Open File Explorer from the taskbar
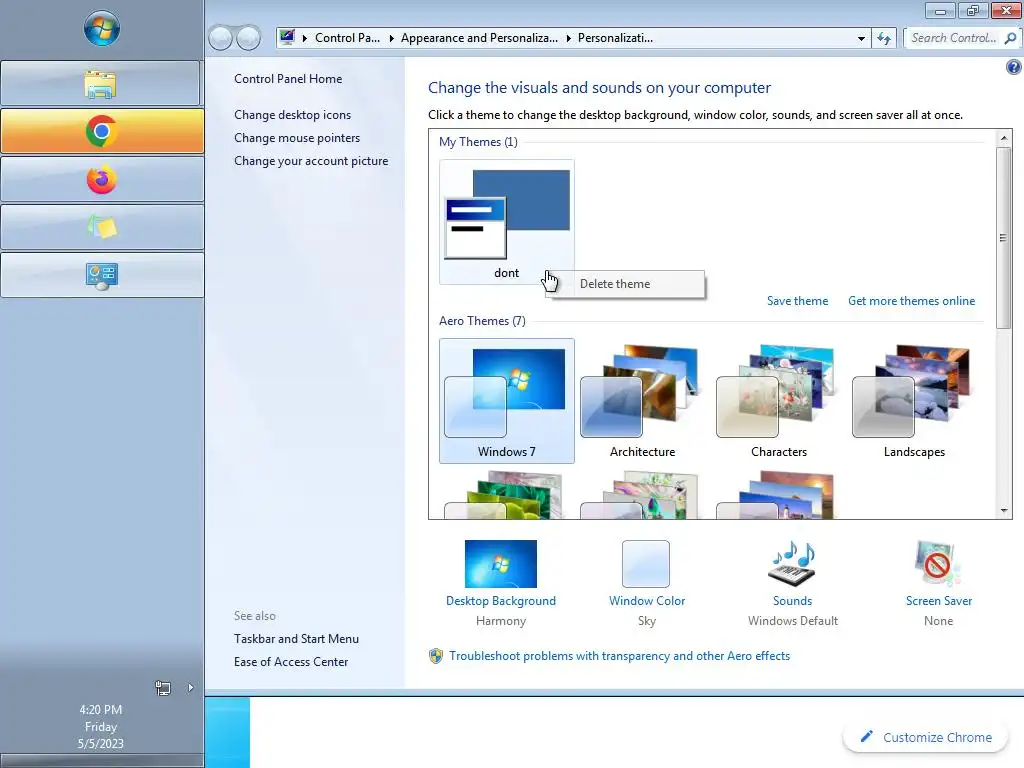Screen dimensions: 1024x768 pyautogui.click(x=102, y=84)
